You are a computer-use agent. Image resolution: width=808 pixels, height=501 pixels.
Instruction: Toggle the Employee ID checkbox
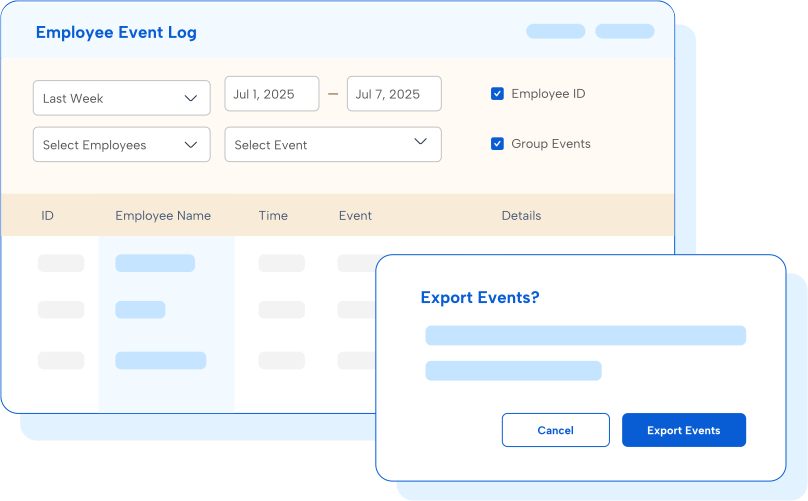(497, 94)
